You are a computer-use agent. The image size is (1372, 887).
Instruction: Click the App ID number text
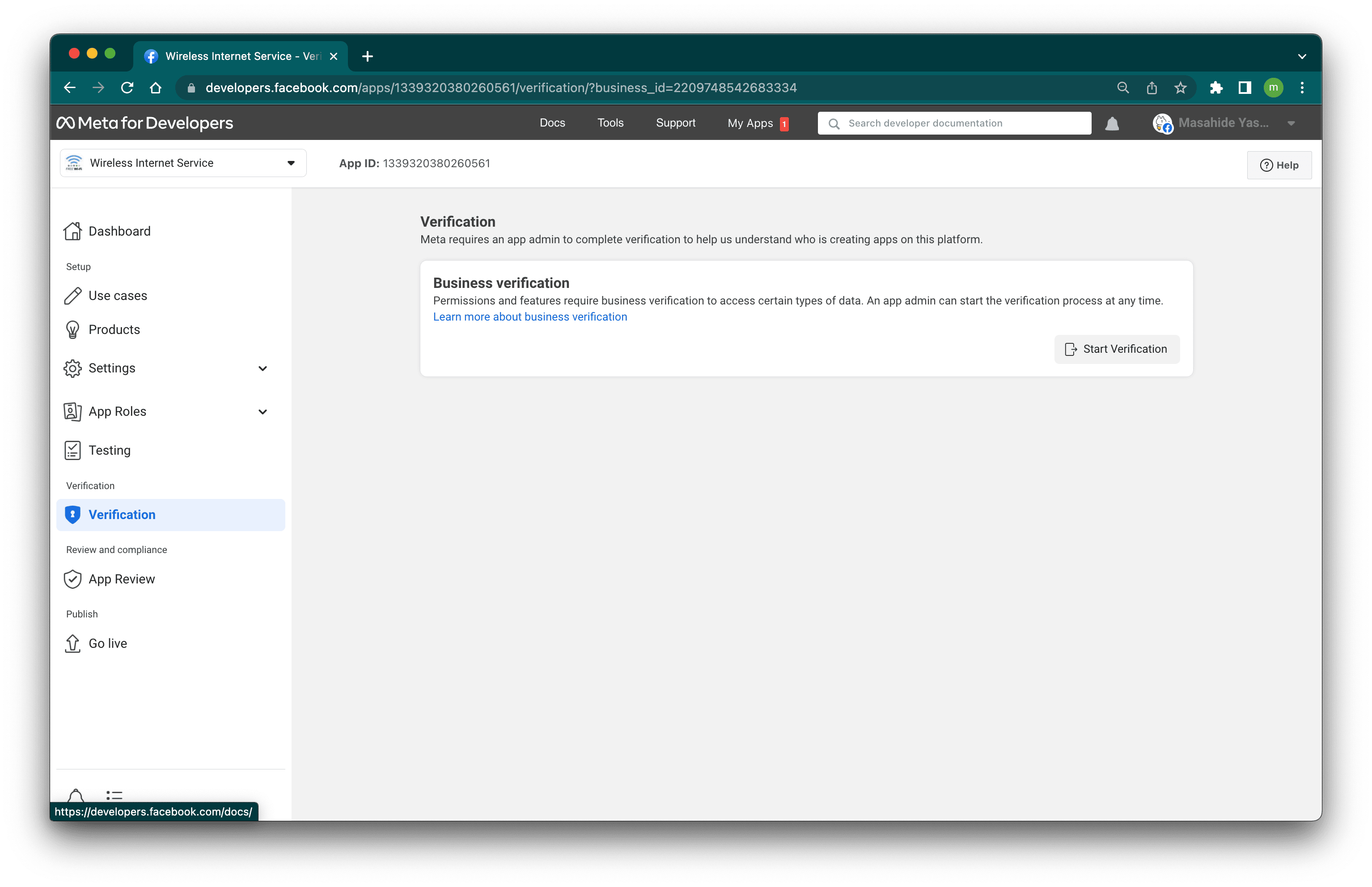click(x=436, y=163)
